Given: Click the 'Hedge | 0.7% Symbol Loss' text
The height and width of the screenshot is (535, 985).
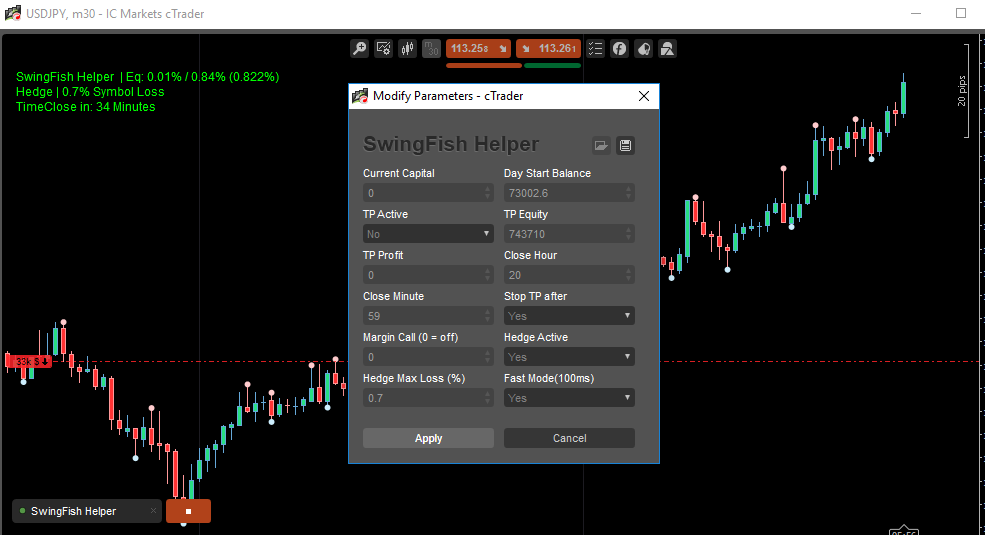Looking at the screenshot, I should tap(90, 92).
